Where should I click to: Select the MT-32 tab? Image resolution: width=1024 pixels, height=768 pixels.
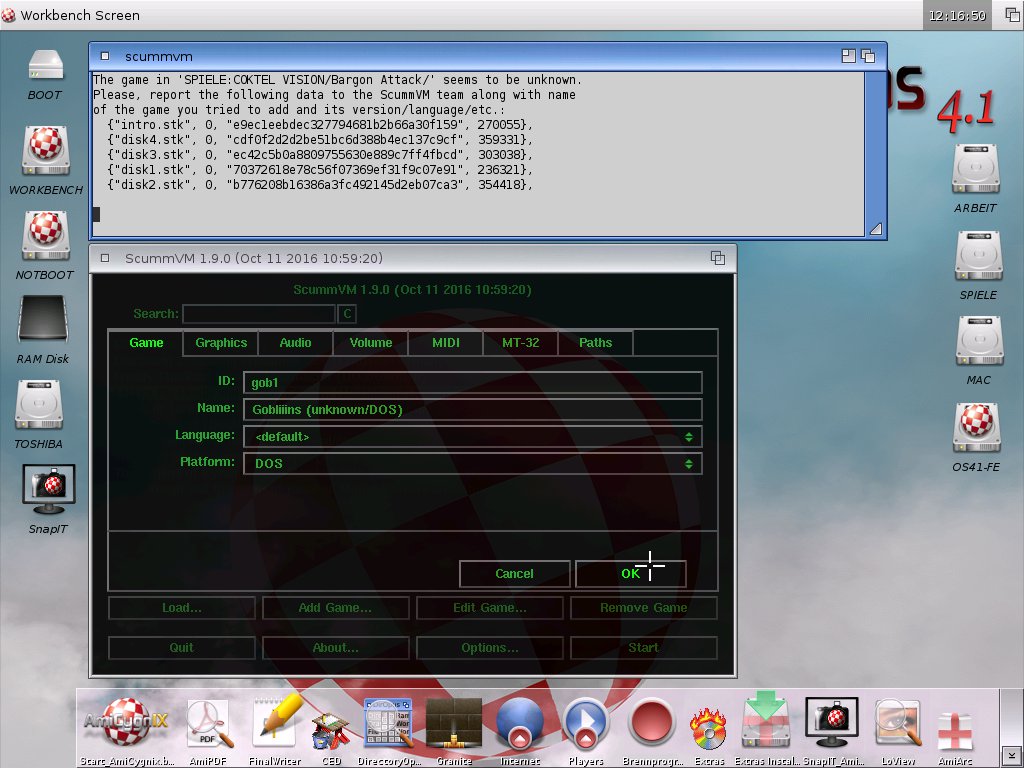click(520, 343)
